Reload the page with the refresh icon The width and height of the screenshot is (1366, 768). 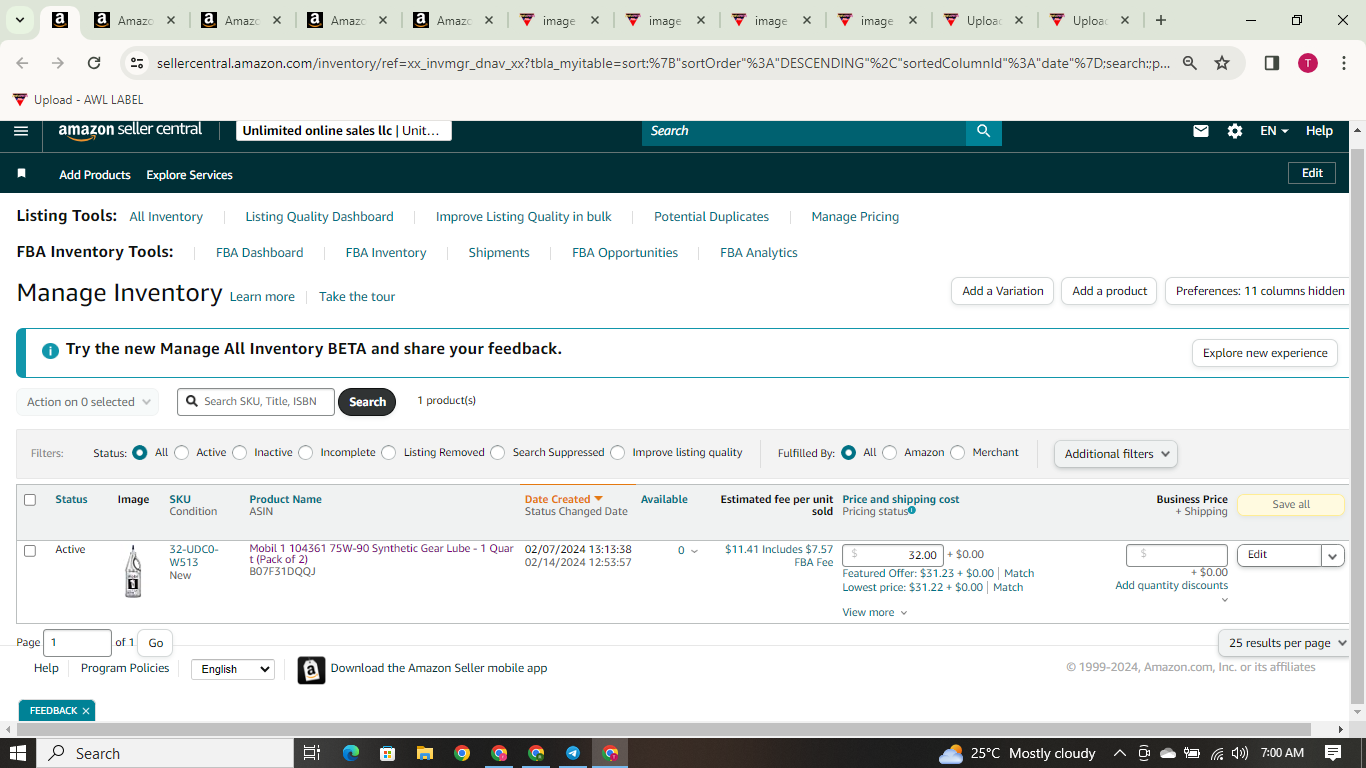(x=94, y=63)
